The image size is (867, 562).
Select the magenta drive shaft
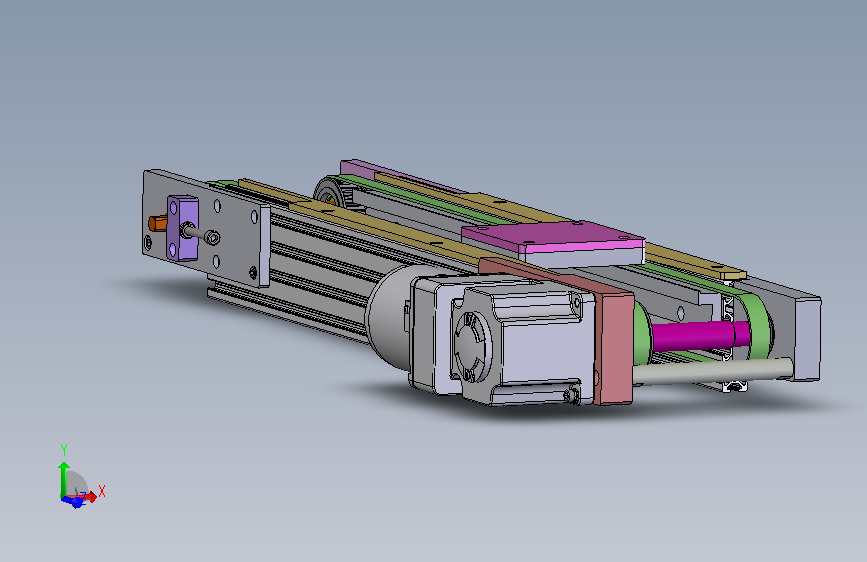[x=700, y=335]
